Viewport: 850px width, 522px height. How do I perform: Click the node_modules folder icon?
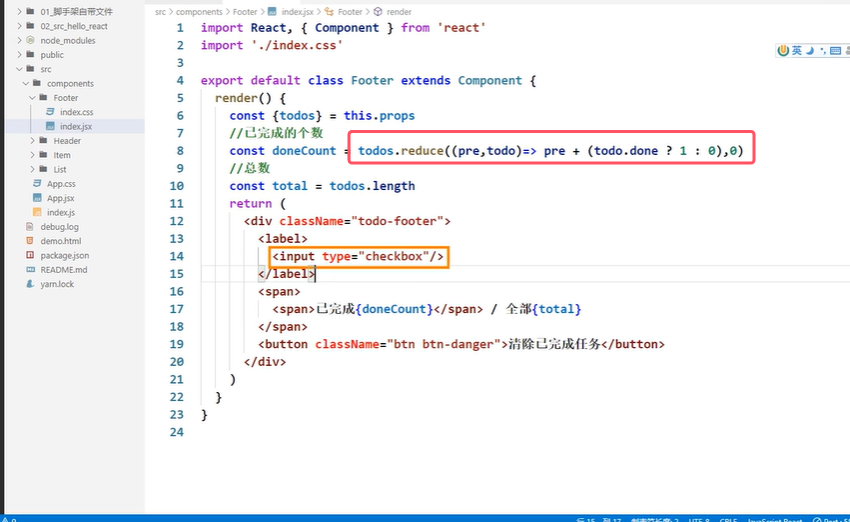coord(30,40)
